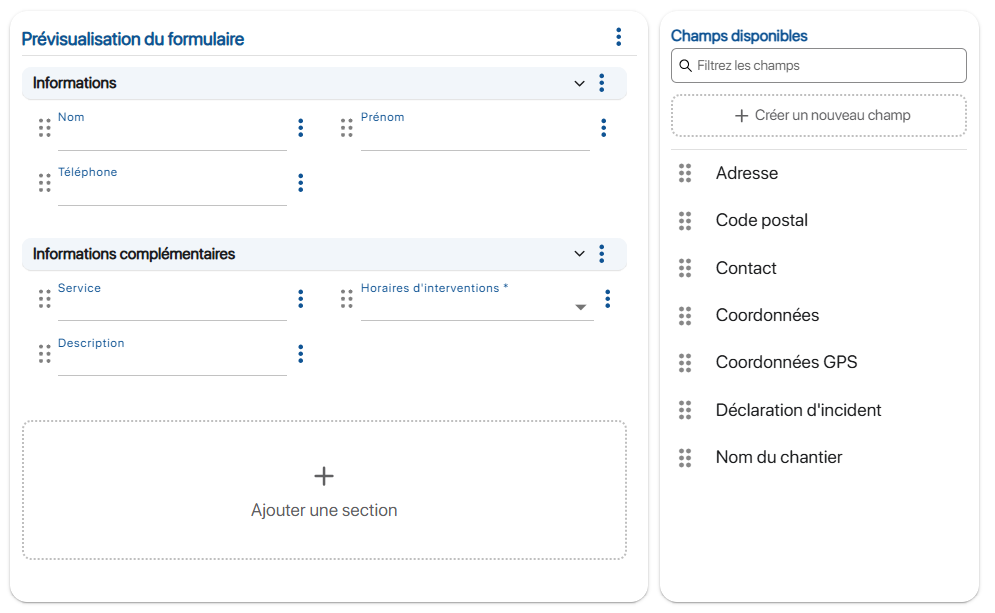
Task: Collapse the Informations section chevron
Action: point(579,83)
